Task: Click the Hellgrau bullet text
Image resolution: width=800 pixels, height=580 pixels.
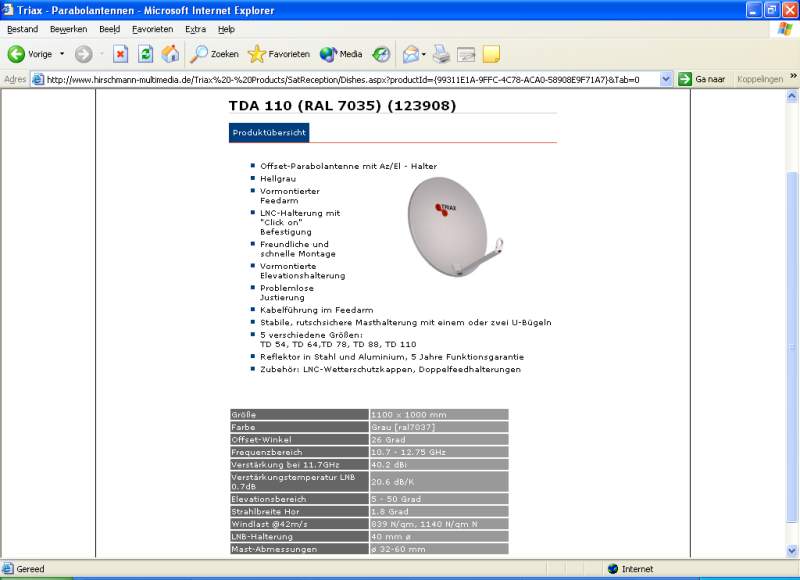Action: tap(278, 179)
